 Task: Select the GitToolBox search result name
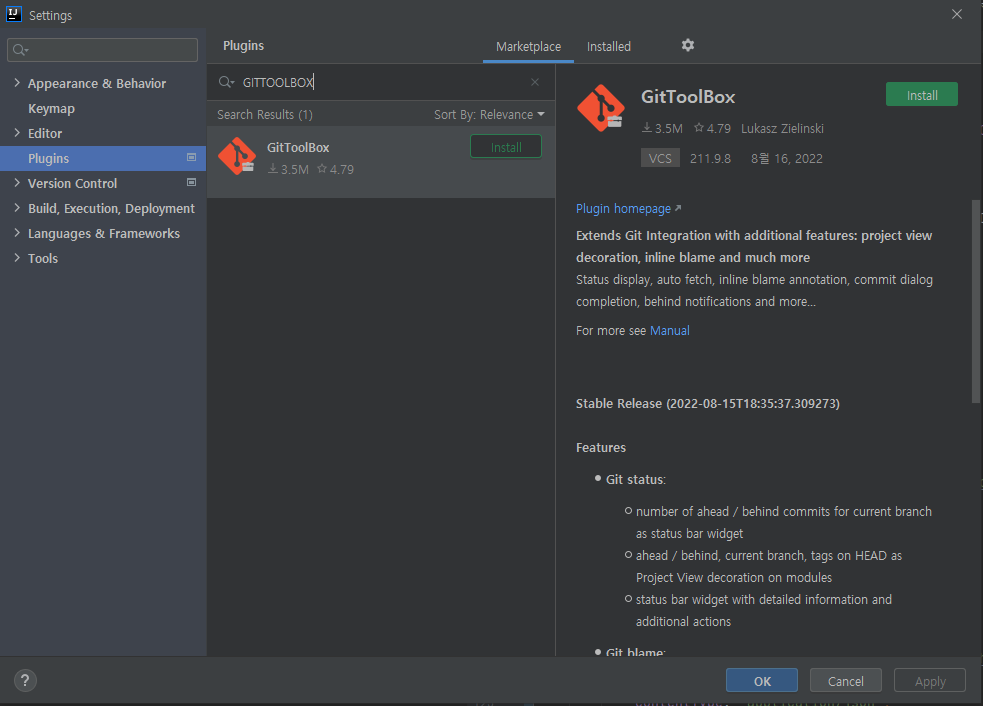tap(298, 147)
